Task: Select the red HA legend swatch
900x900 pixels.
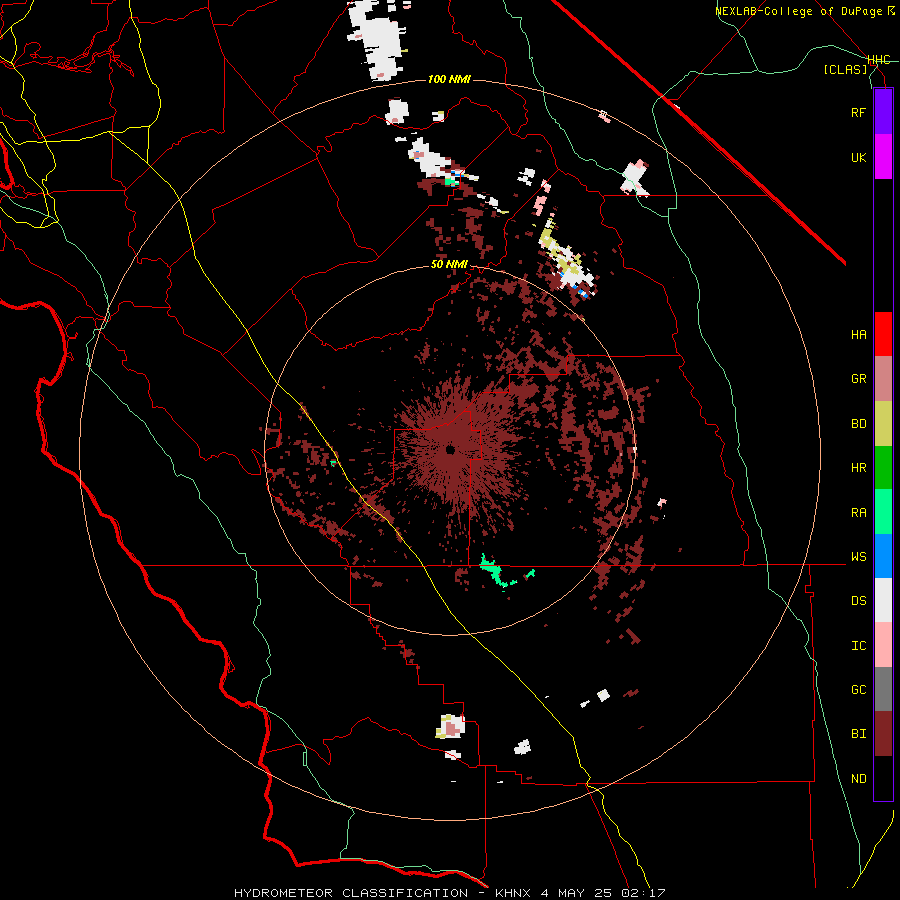Action: (x=883, y=334)
